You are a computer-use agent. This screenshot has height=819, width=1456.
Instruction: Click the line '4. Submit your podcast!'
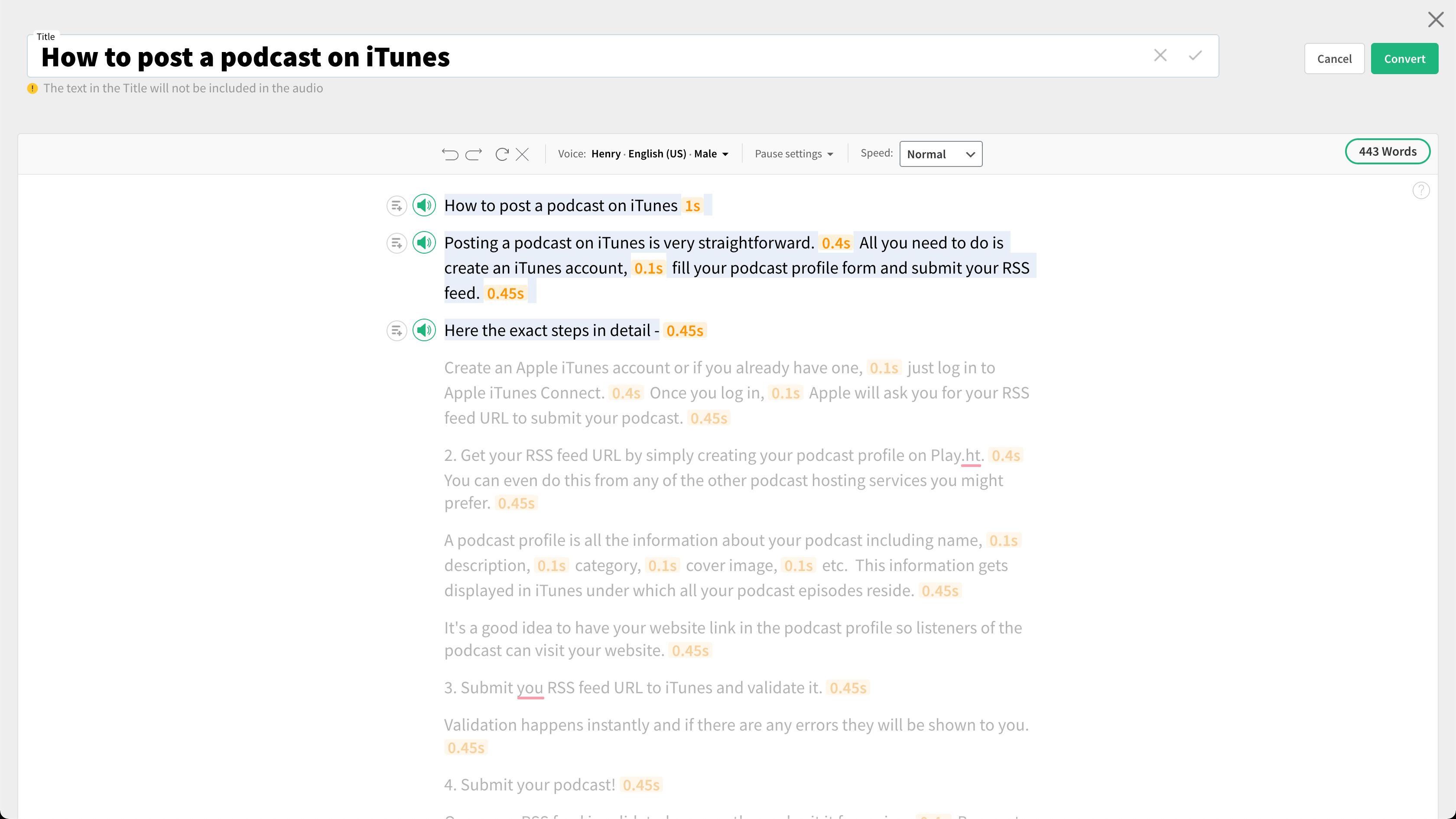click(x=529, y=785)
